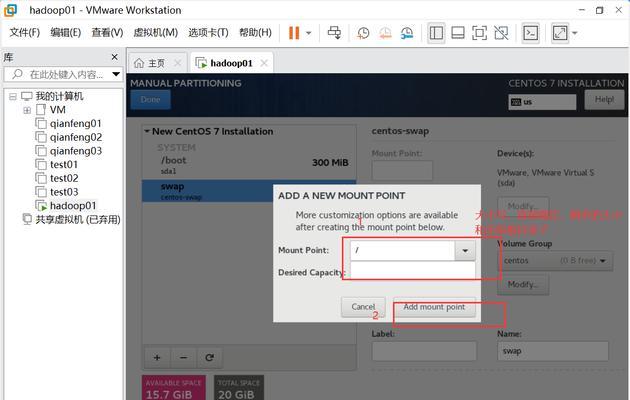Open the 查看(V) menu

pyautogui.click(x=107, y=33)
